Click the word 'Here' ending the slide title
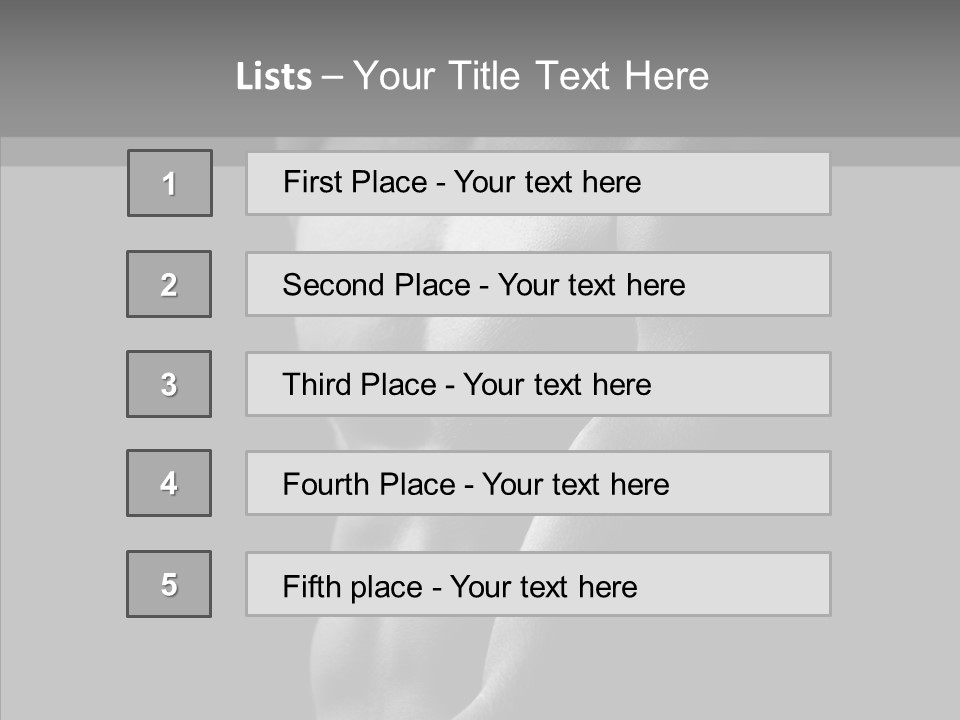 [x=667, y=76]
